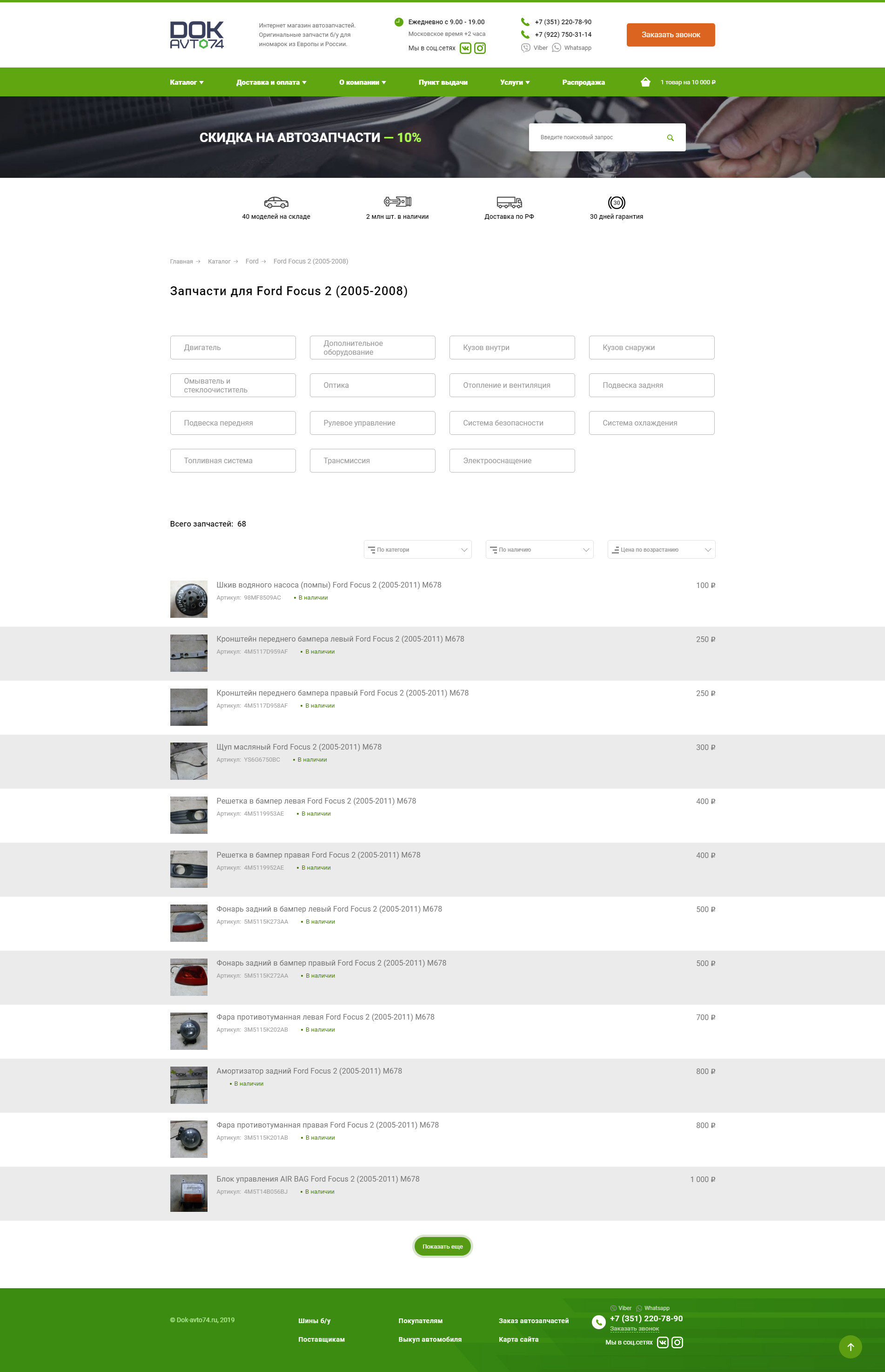Screen dimensions: 885x1372
Task: Open the Цена по возрастанию dropdown
Action: (662, 550)
